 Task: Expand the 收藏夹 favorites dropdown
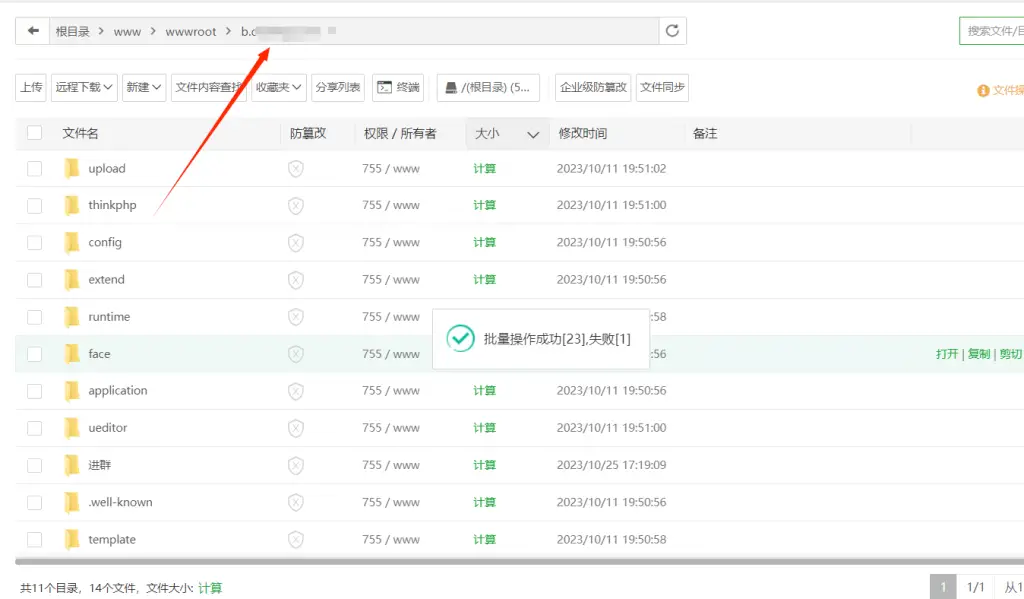click(278, 88)
